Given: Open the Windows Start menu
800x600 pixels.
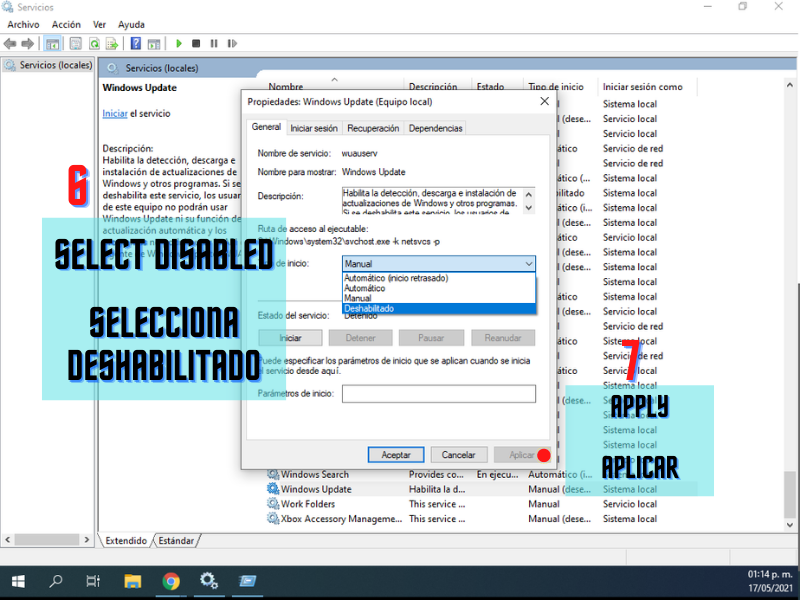Looking at the screenshot, I should 18,581.
